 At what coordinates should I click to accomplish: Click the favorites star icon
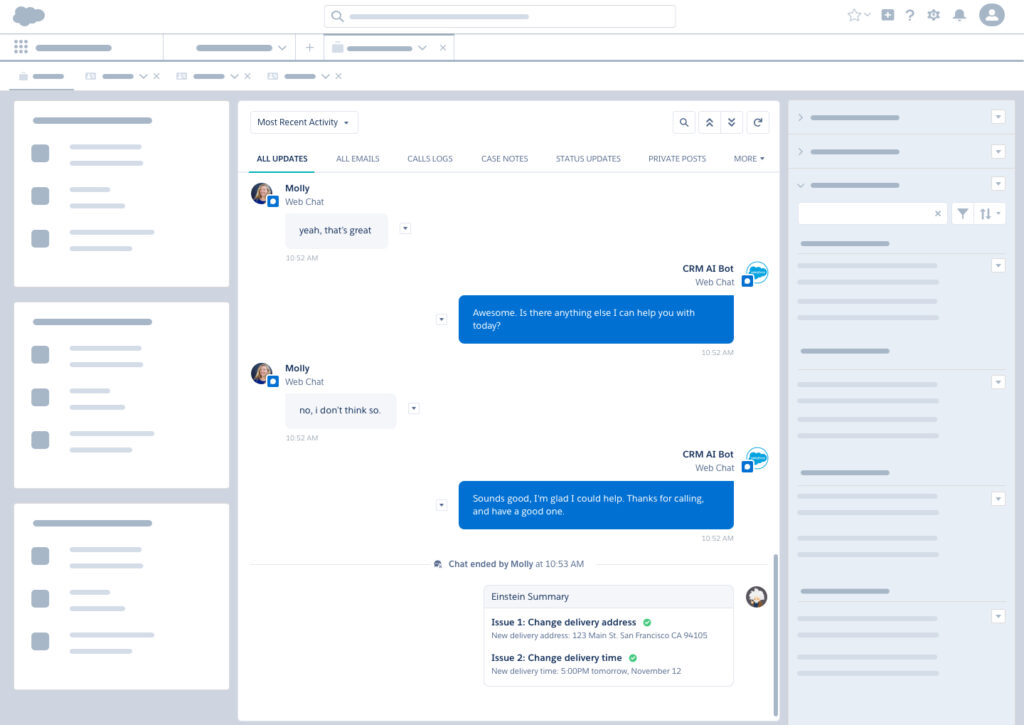854,15
